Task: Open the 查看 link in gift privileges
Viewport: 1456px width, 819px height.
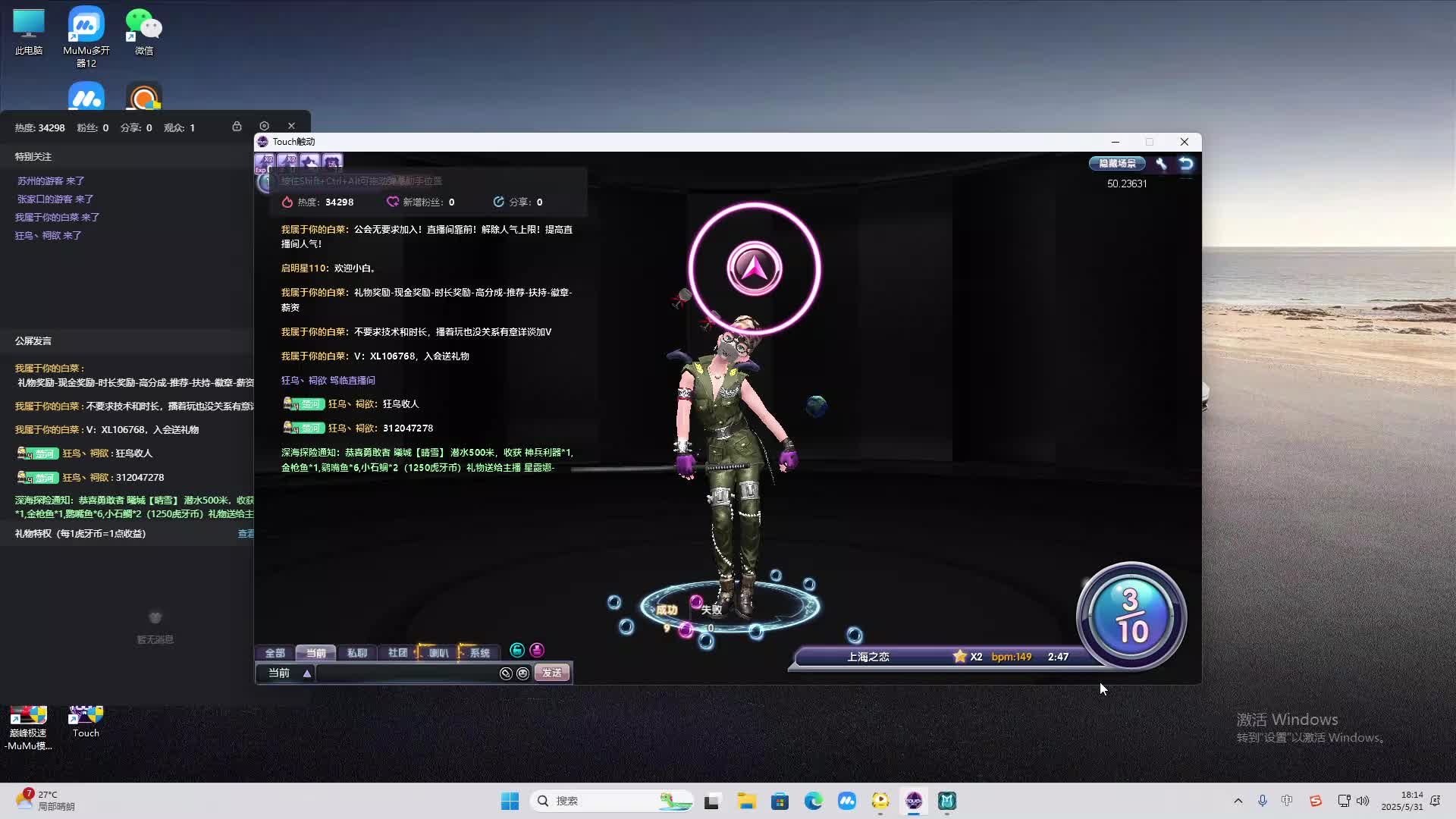Action: coord(246,534)
